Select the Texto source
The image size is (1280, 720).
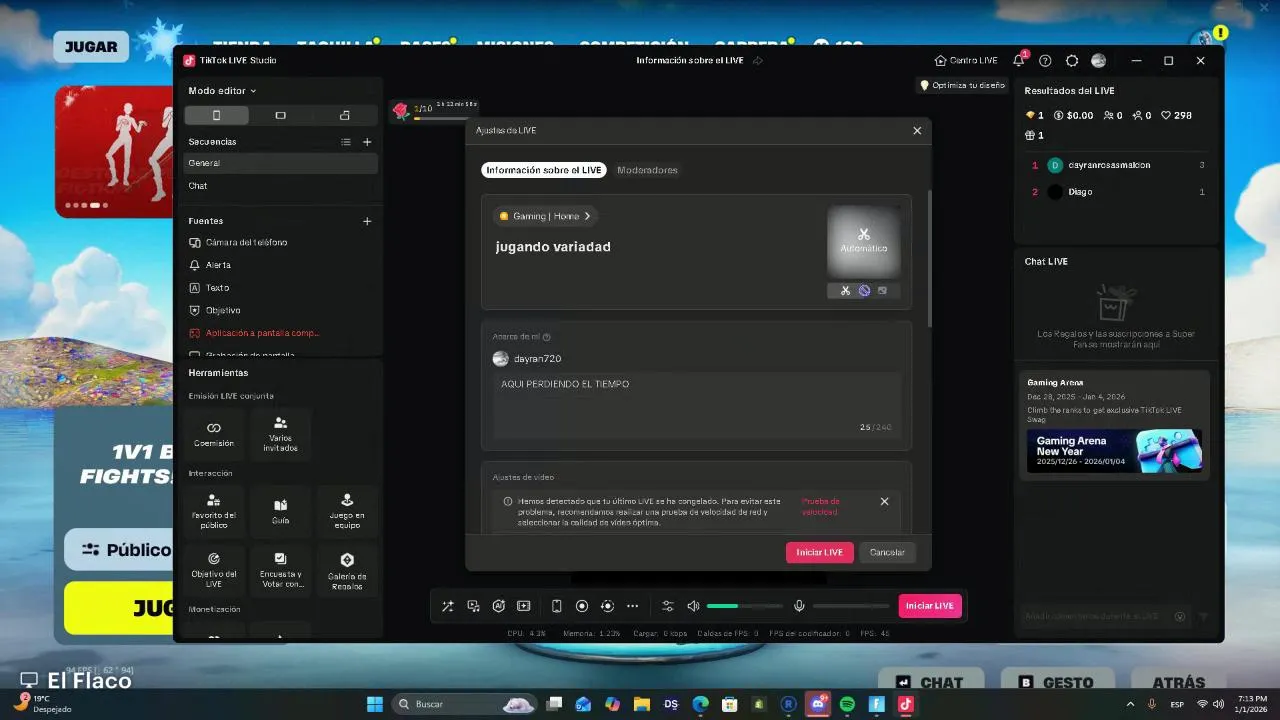point(281,288)
